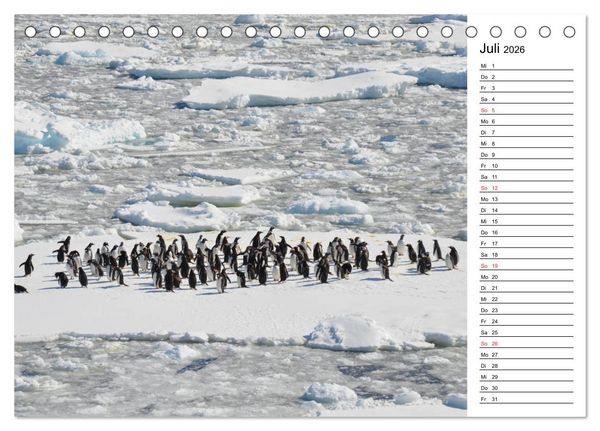Select the 'Fr 24' calendar row
This screenshot has height=431, width=600.
(527, 321)
